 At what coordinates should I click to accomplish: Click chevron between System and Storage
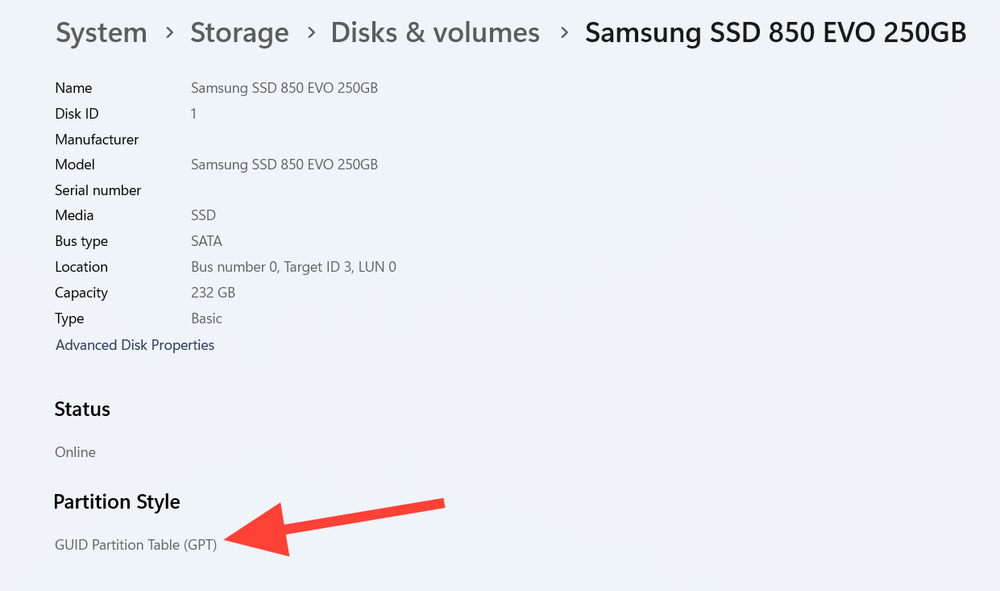tap(169, 34)
